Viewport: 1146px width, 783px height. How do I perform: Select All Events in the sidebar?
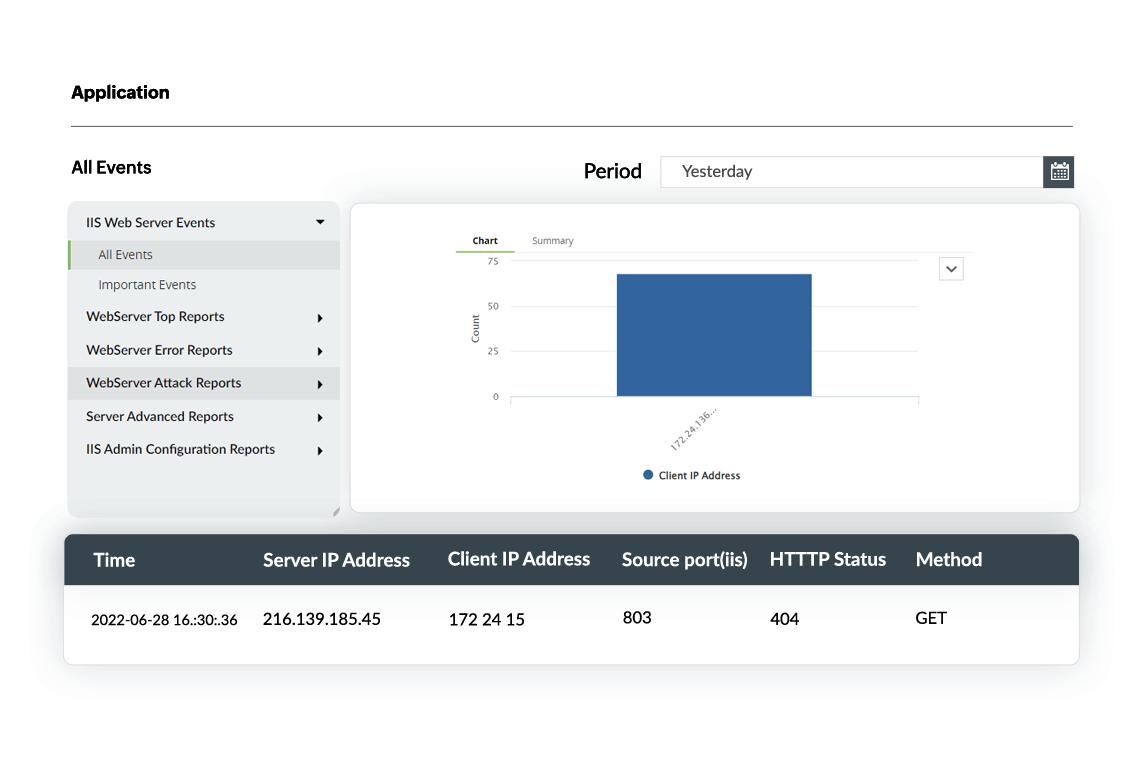pos(125,255)
